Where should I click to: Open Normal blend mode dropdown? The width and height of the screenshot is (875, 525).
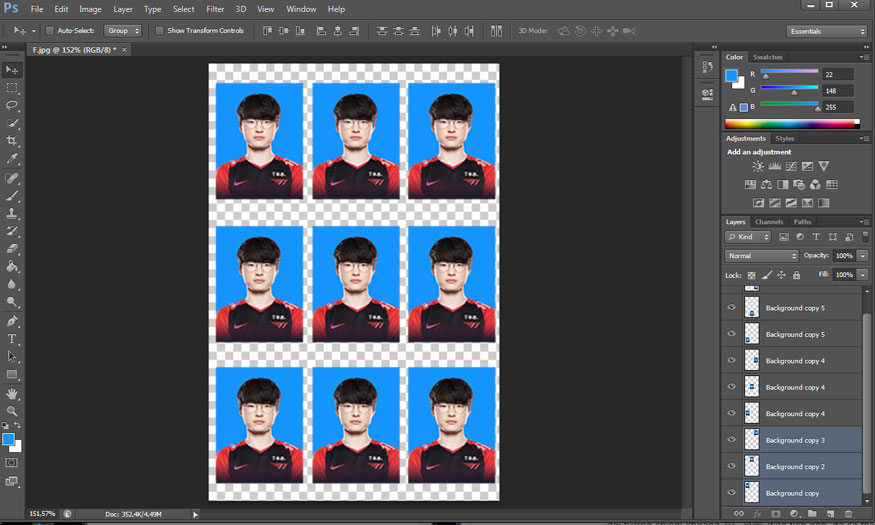click(x=761, y=256)
